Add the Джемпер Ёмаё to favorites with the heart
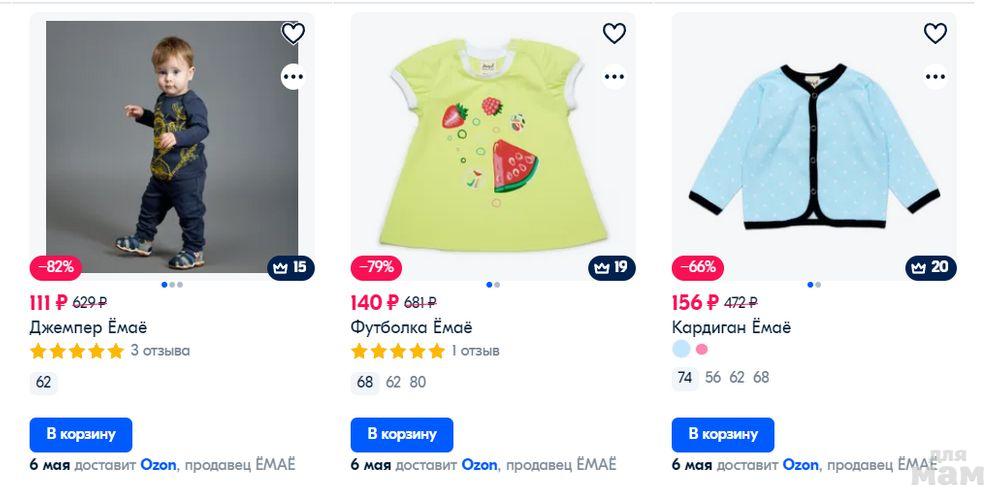 tap(293, 33)
